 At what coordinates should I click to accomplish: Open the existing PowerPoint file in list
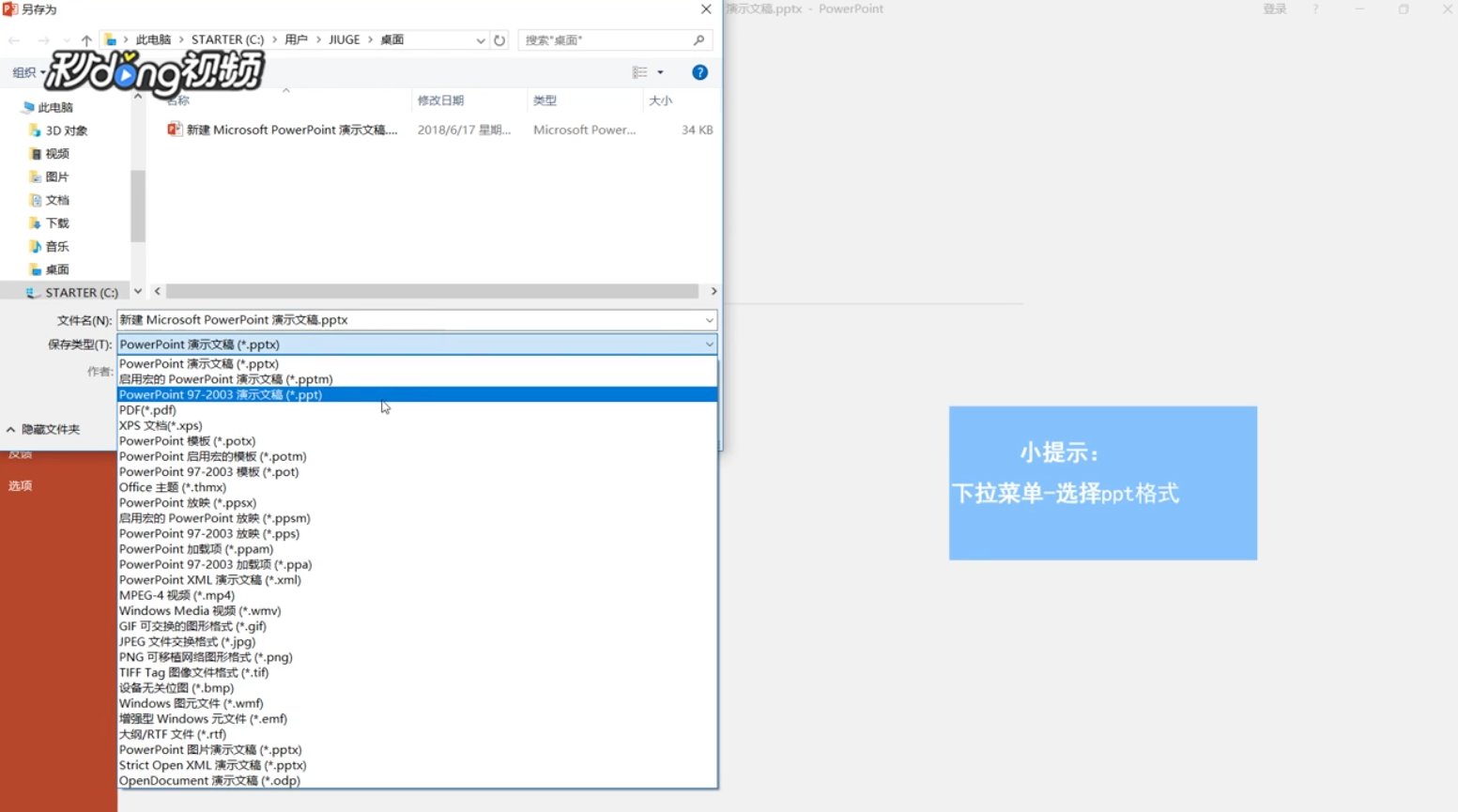291,130
